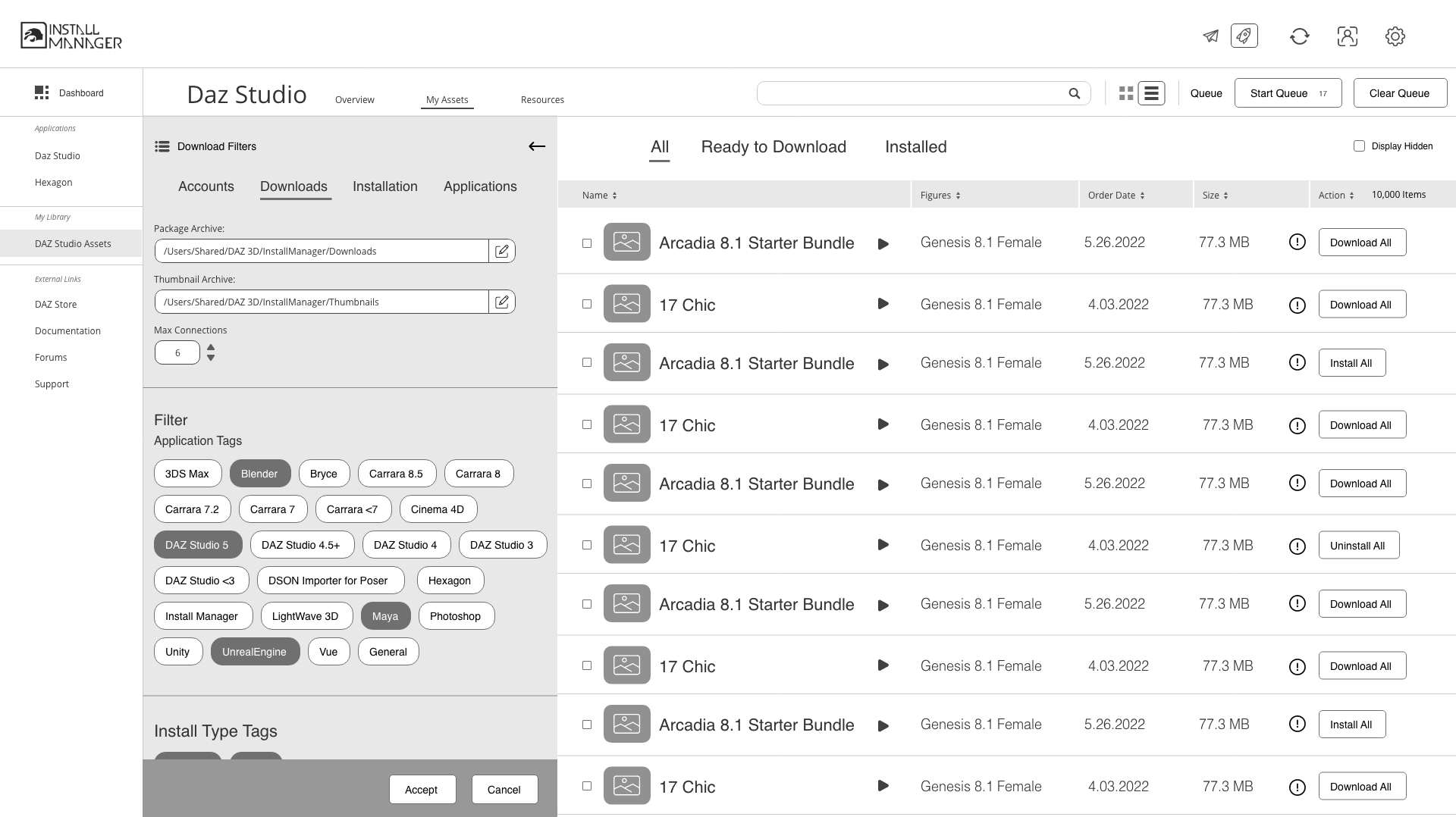Screen dimensions: 1456x817
Task: Click the refresh sync icon
Action: point(1300,36)
